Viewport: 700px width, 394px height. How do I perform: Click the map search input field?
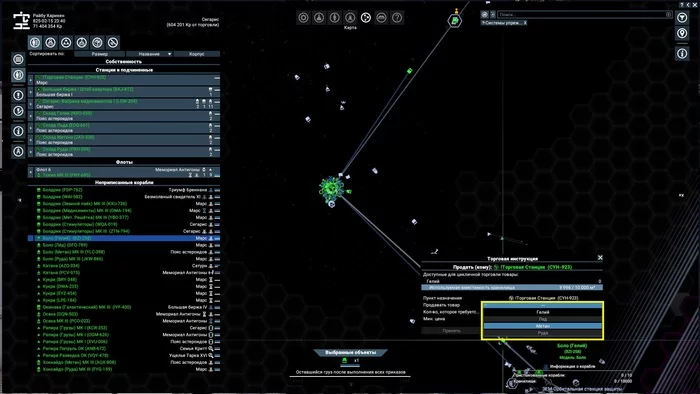coord(584,15)
